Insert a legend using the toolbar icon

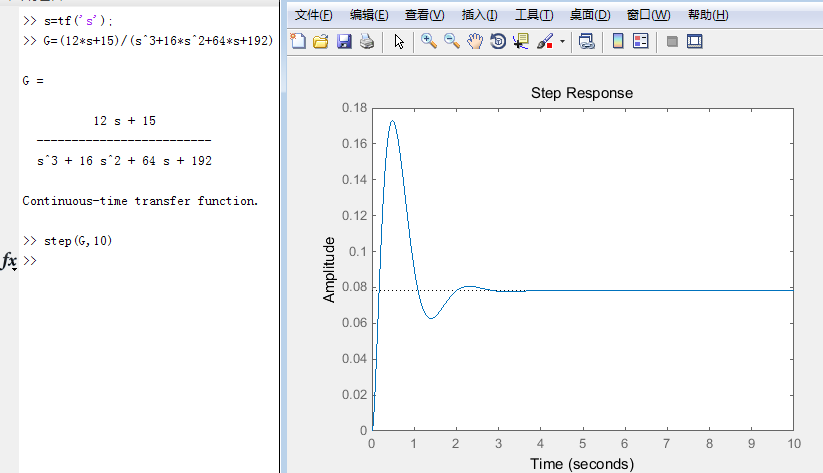point(641,41)
